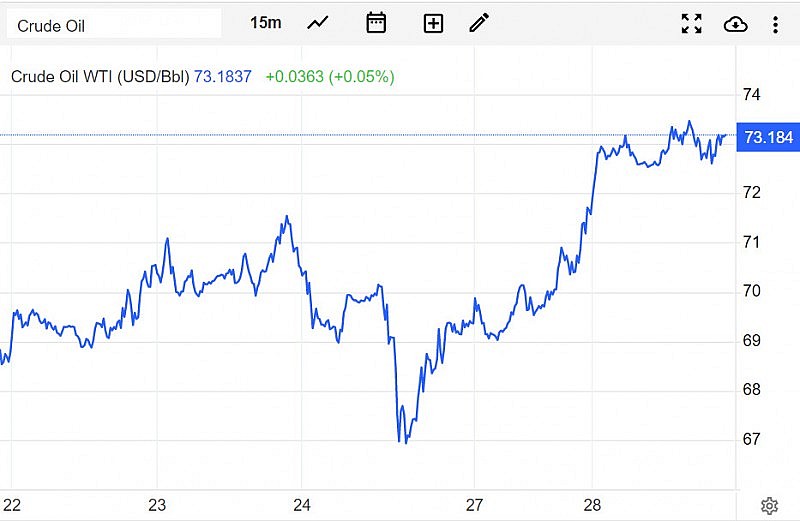The height and width of the screenshot is (521, 800).
Task: Click the 22 date label on the time axis
Action: [x=12, y=504]
